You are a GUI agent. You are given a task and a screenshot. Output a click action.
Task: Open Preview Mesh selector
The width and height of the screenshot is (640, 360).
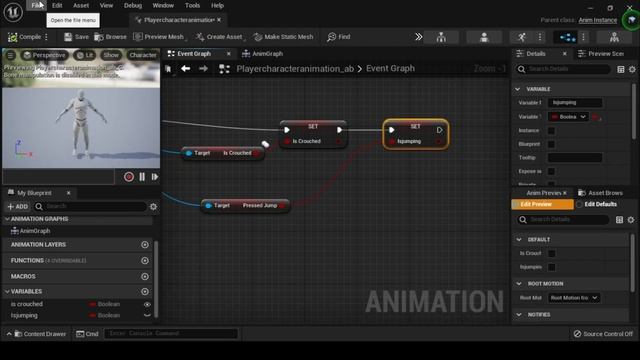click(159, 37)
